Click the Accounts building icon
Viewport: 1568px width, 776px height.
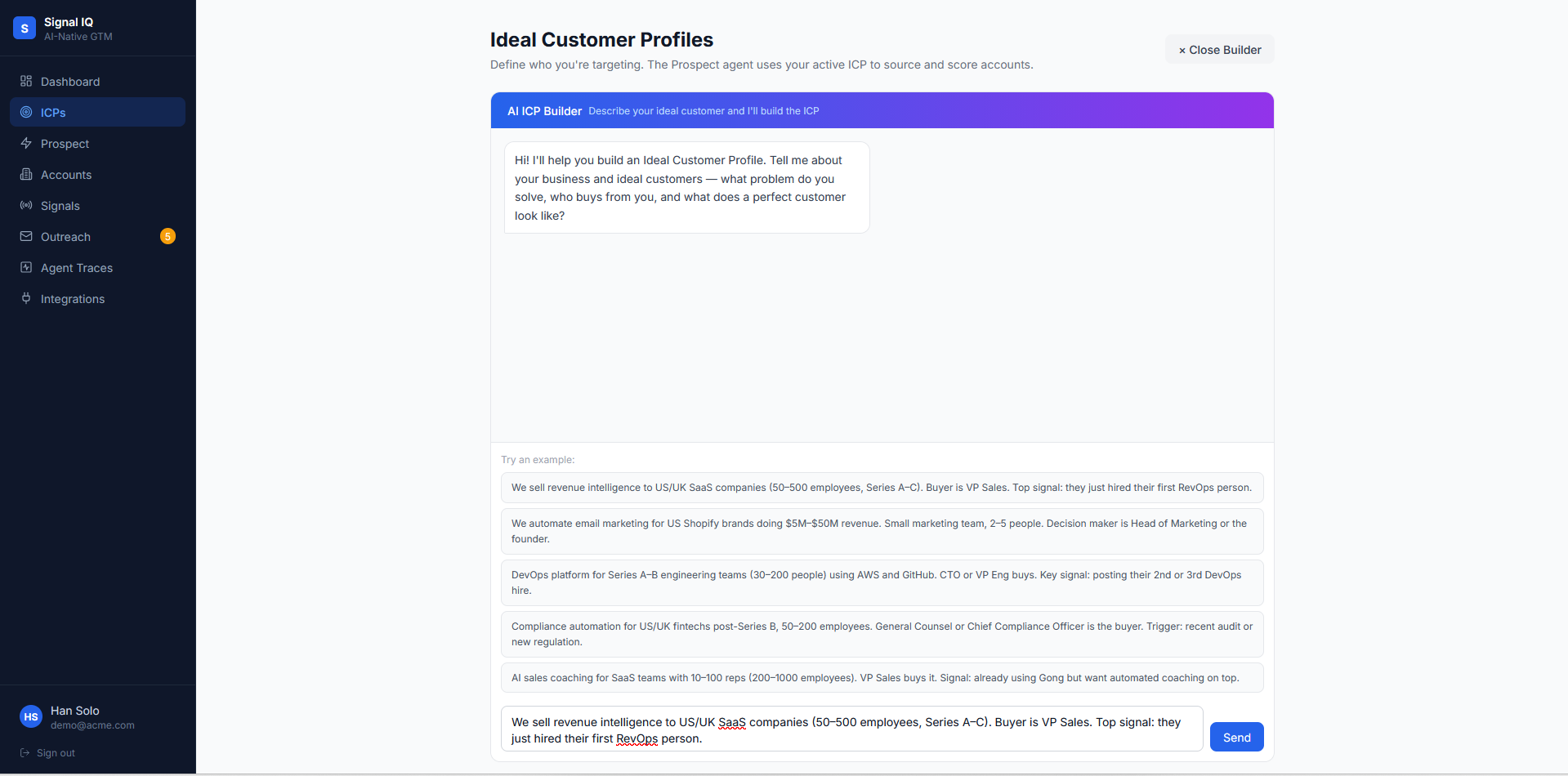tap(26, 174)
